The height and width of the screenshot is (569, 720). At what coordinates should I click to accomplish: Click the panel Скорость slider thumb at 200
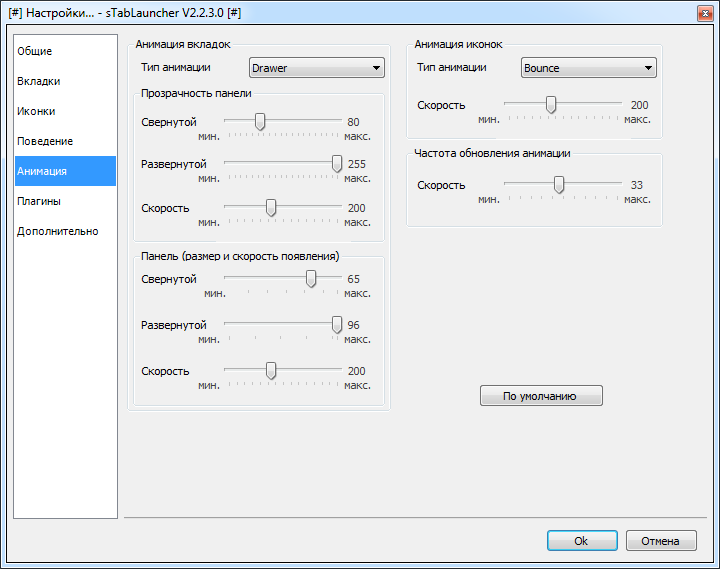(x=271, y=371)
